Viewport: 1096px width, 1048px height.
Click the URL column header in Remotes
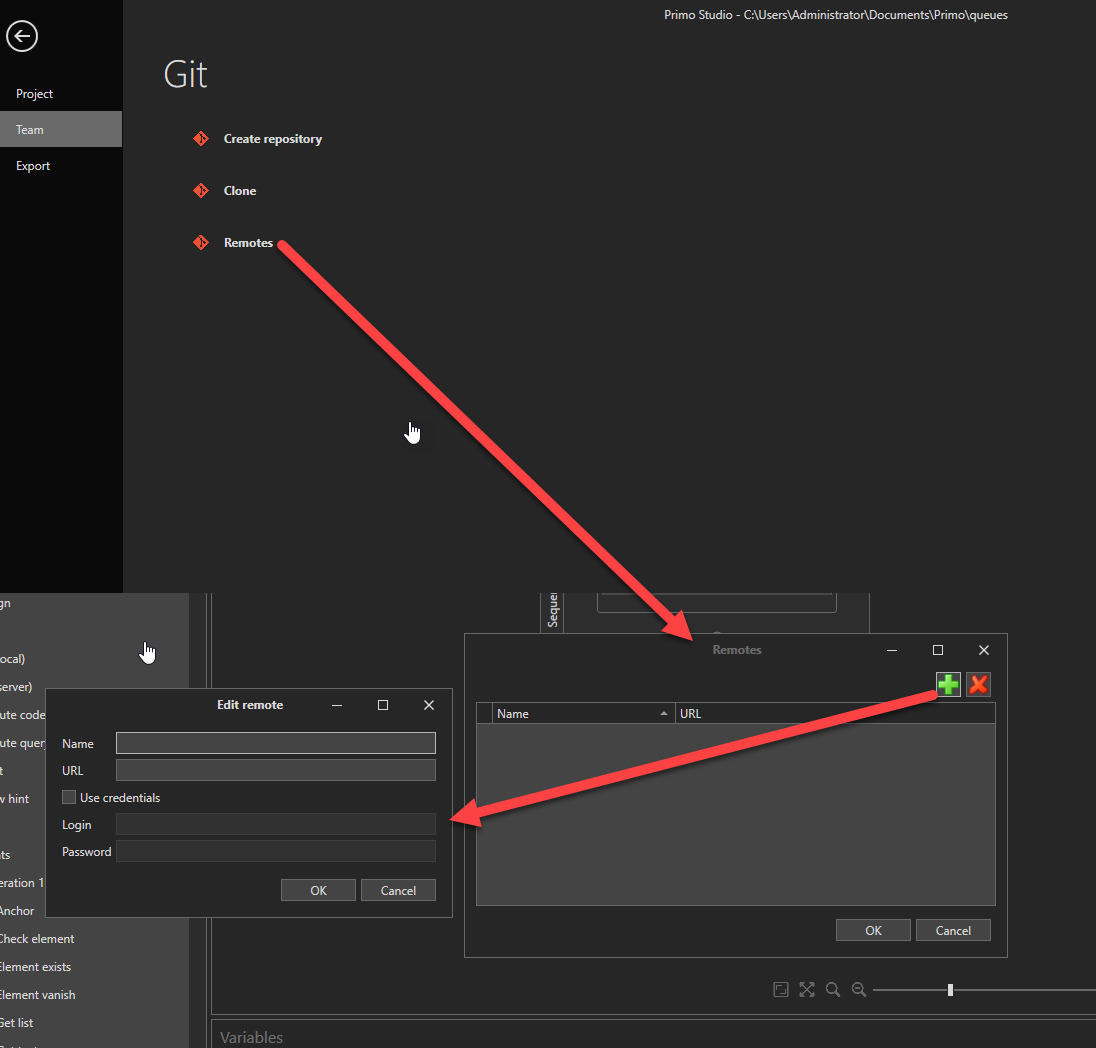835,714
